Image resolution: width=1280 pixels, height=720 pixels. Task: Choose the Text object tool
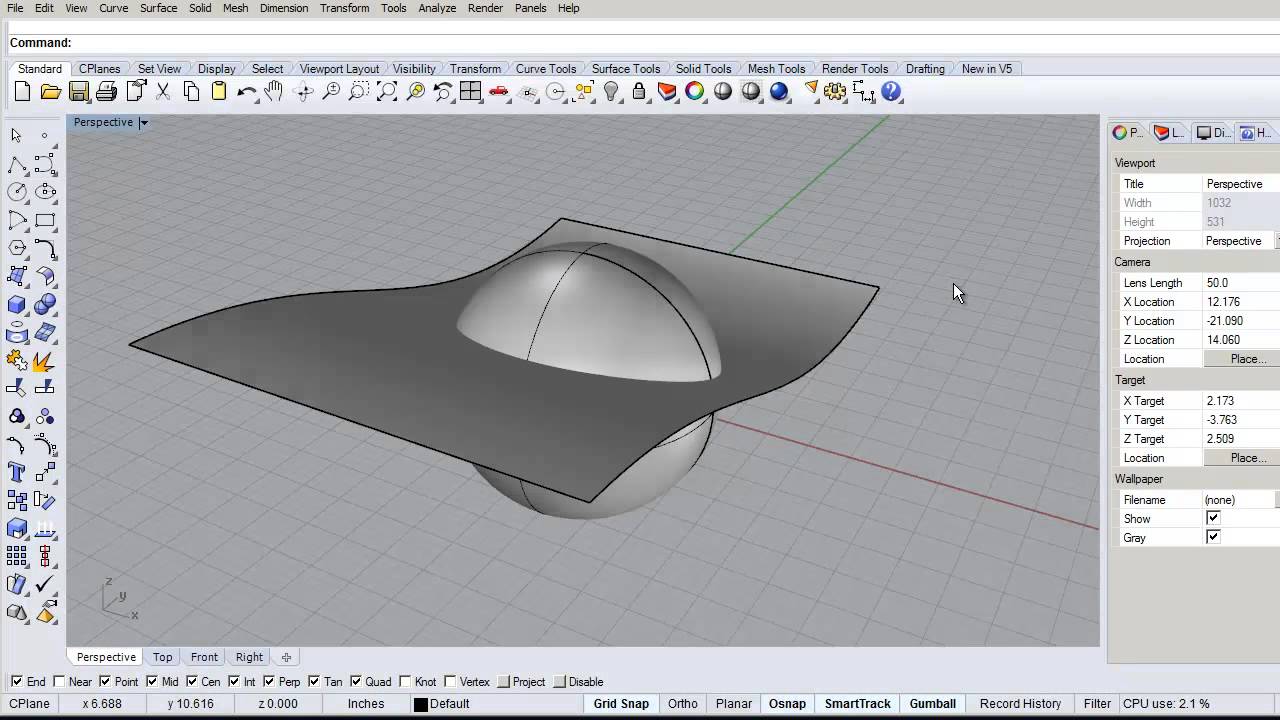[17, 472]
